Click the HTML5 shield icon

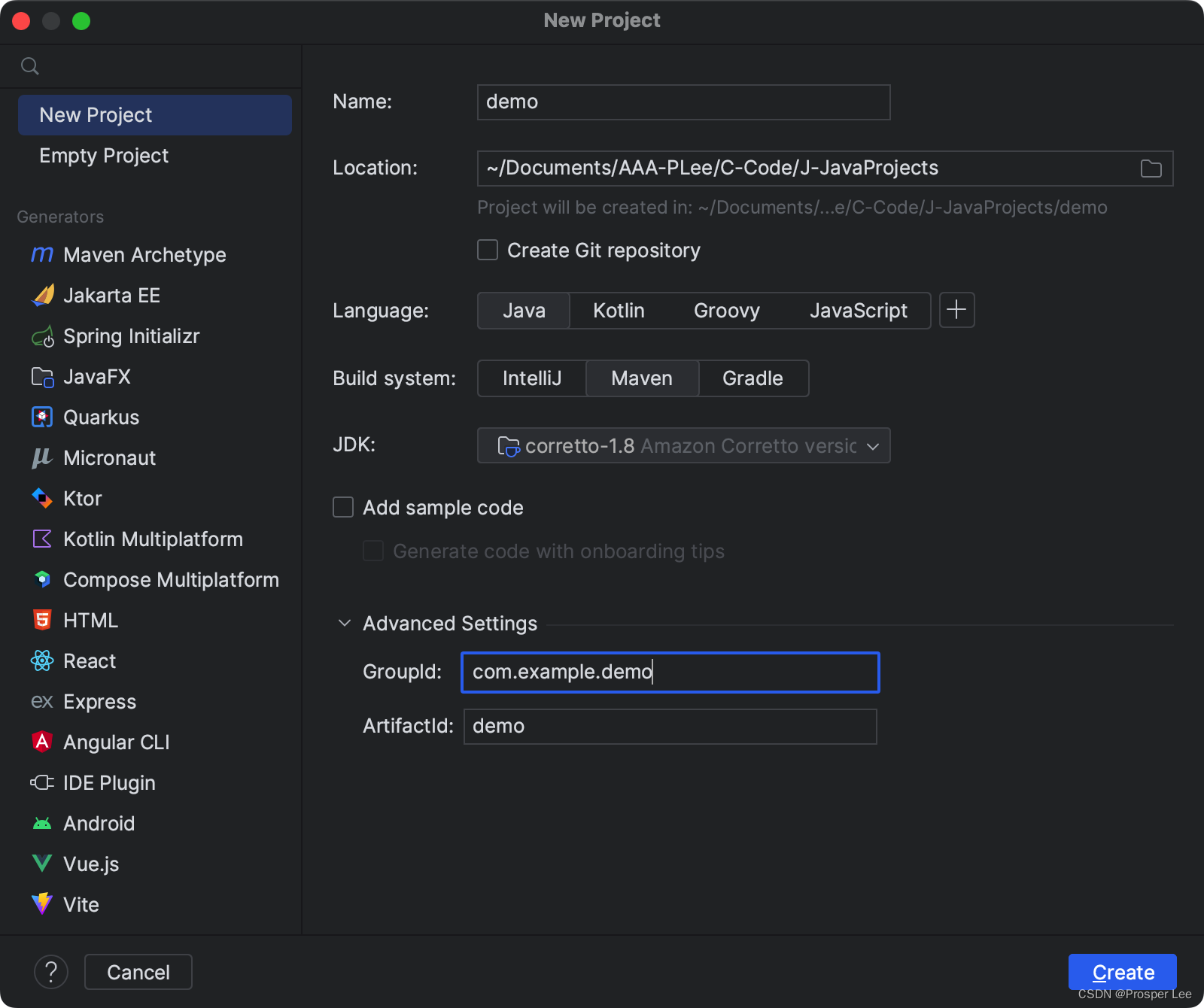pos(42,621)
